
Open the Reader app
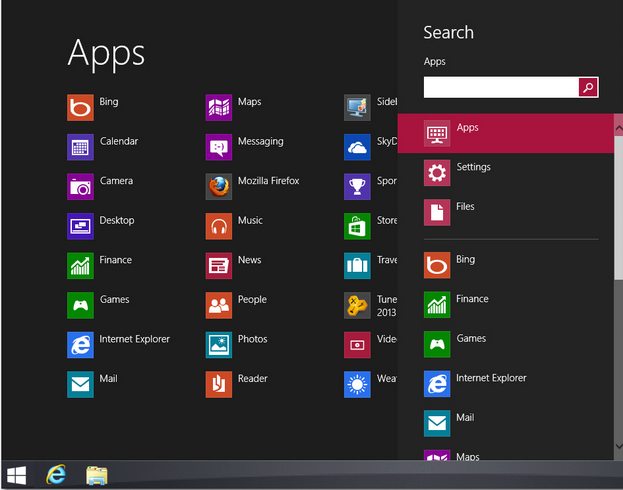click(219, 384)
